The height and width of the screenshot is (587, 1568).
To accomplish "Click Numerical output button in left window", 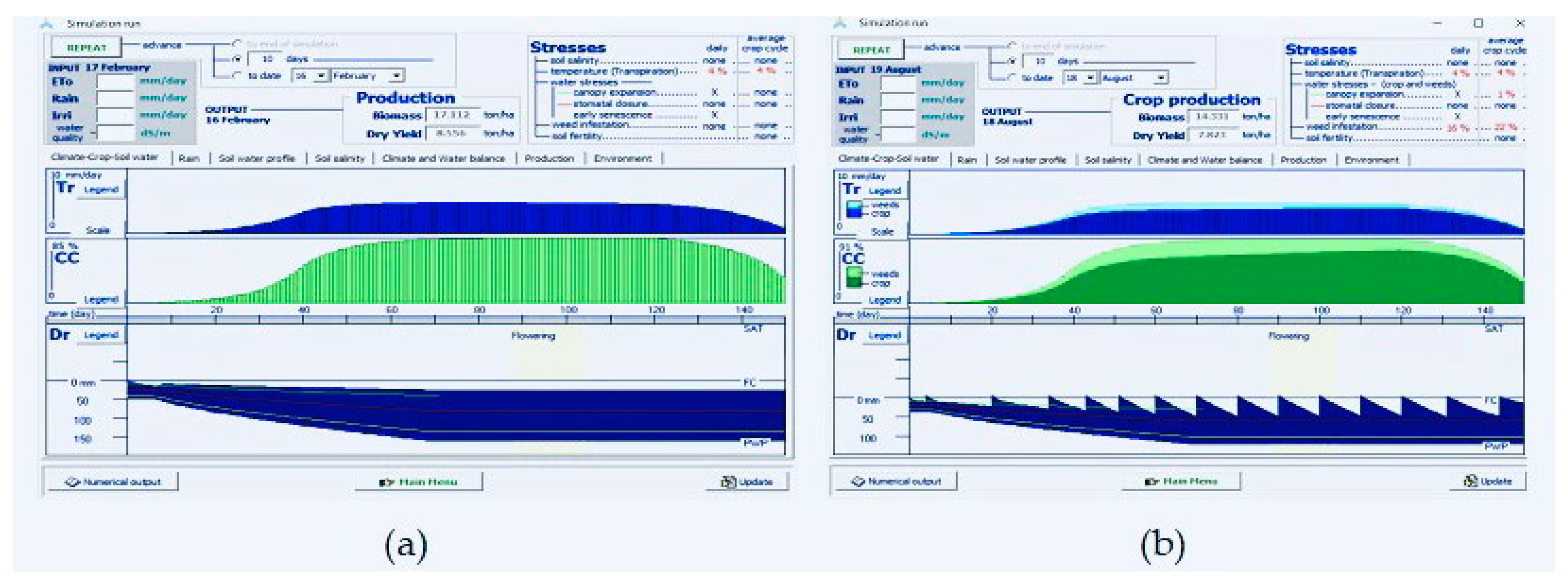I will [x=113, y=482].
